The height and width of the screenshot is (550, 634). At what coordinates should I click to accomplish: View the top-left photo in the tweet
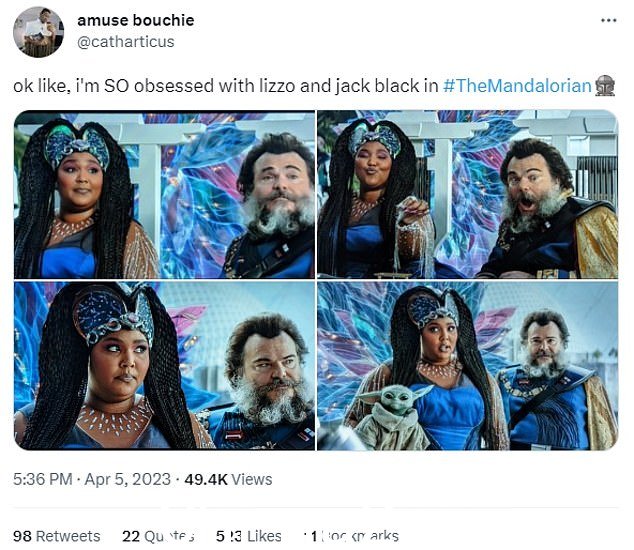coord(164,194)
